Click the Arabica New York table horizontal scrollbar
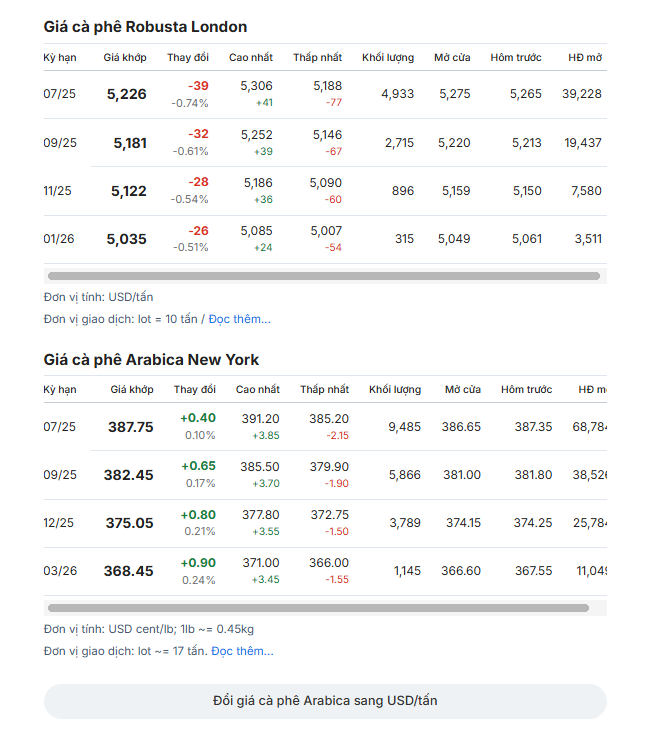The width and height of the screenshot is (654, 737). (x=318, y=608)
